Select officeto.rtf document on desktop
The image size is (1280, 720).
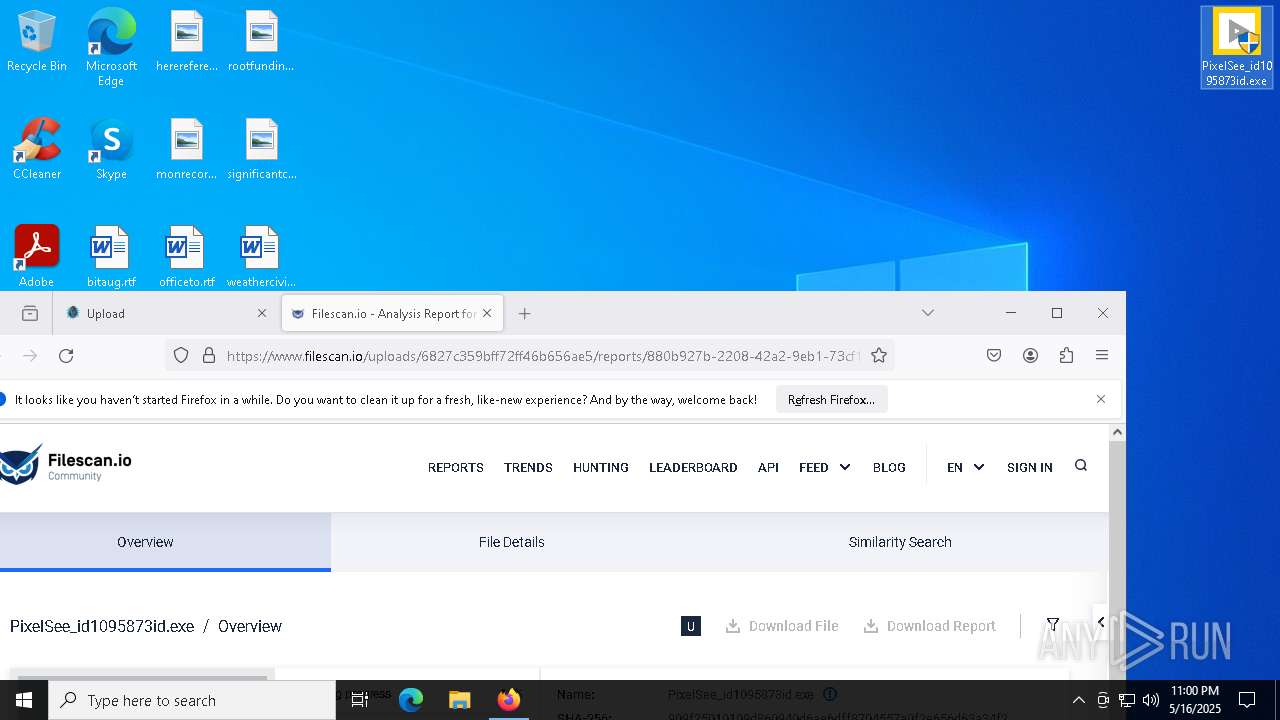point(186,257)
